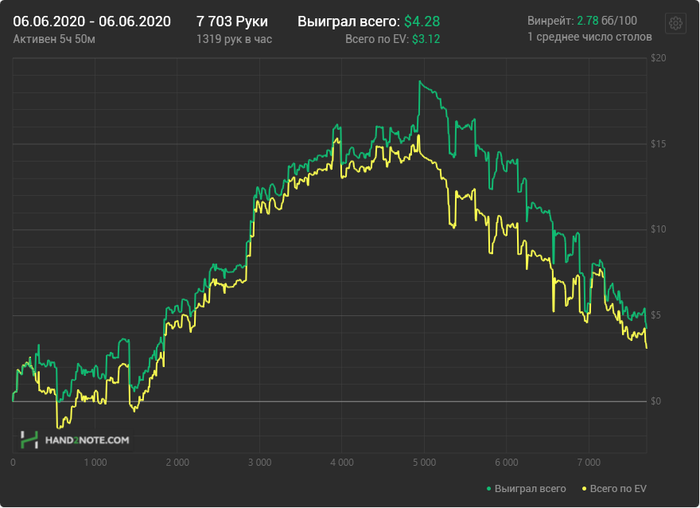Screen dimensions: 700x508
Task: Click the 'Активен 5ч 50м' active time text
Action: (54, 39)
